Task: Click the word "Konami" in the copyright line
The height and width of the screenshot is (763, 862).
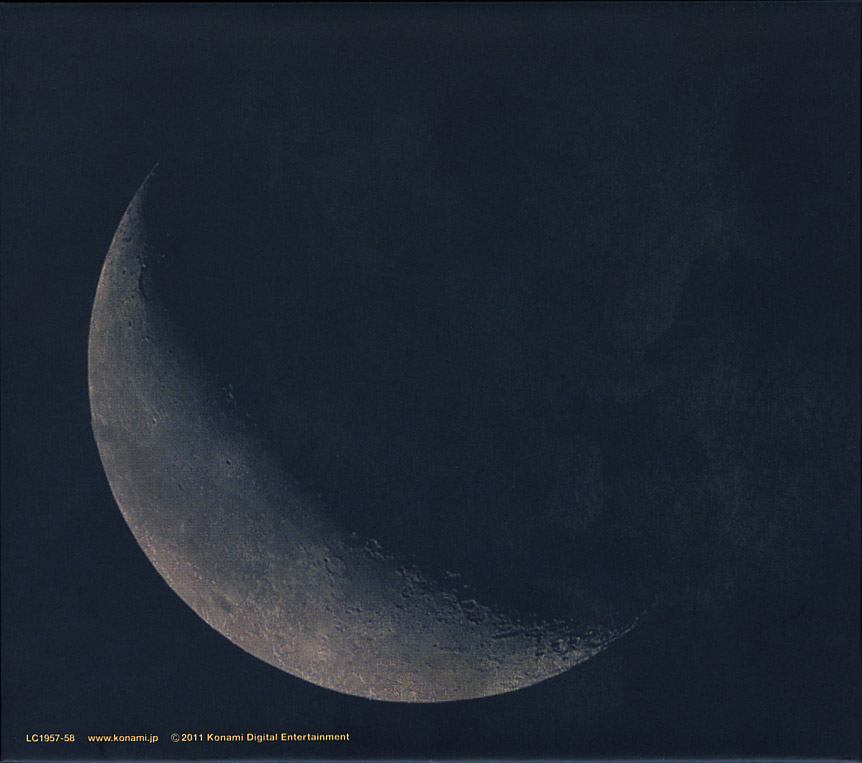Action: [x=225, y=737]
